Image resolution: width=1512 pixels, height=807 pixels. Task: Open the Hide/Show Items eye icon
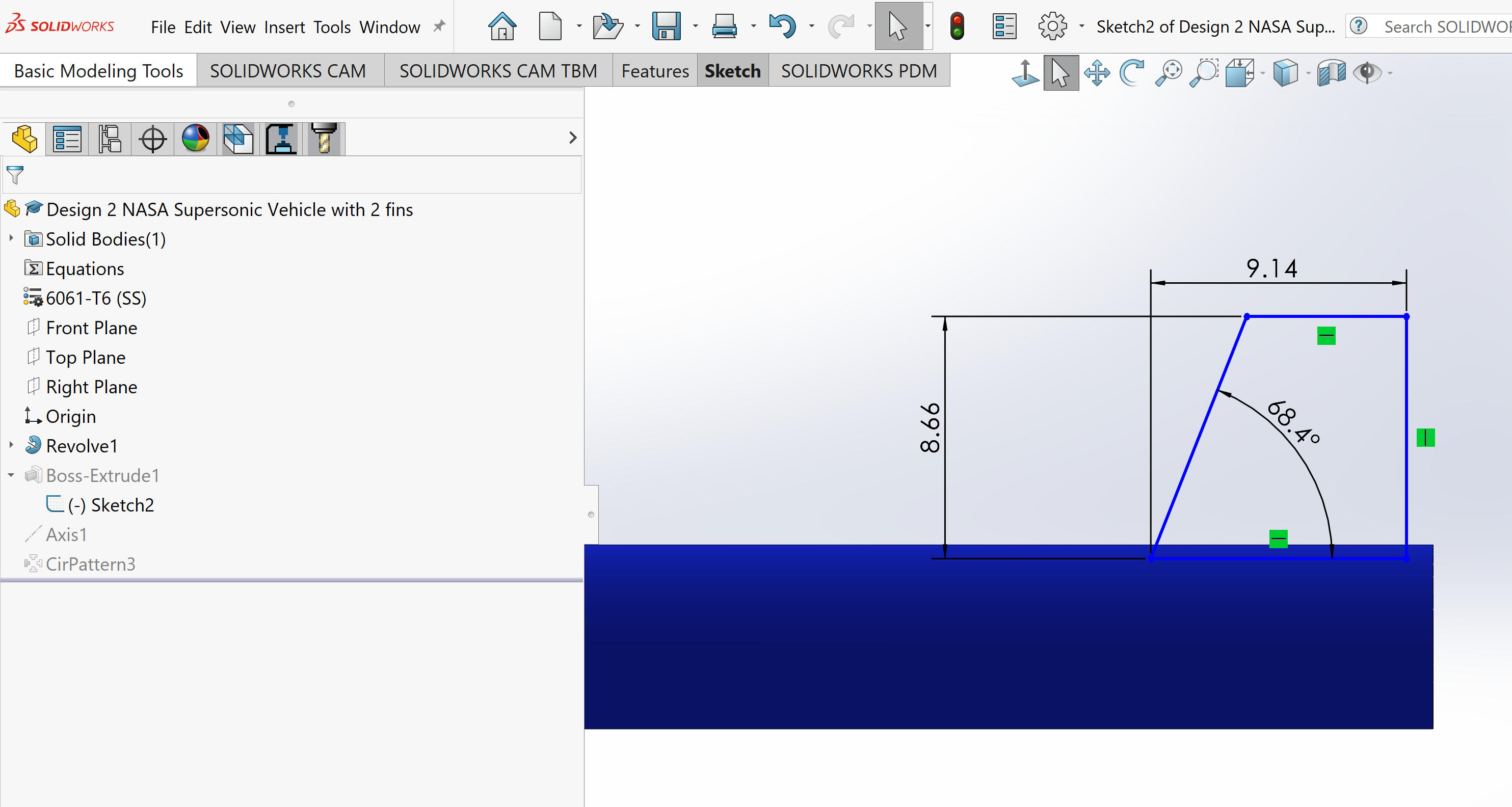tap(1367, 73)
